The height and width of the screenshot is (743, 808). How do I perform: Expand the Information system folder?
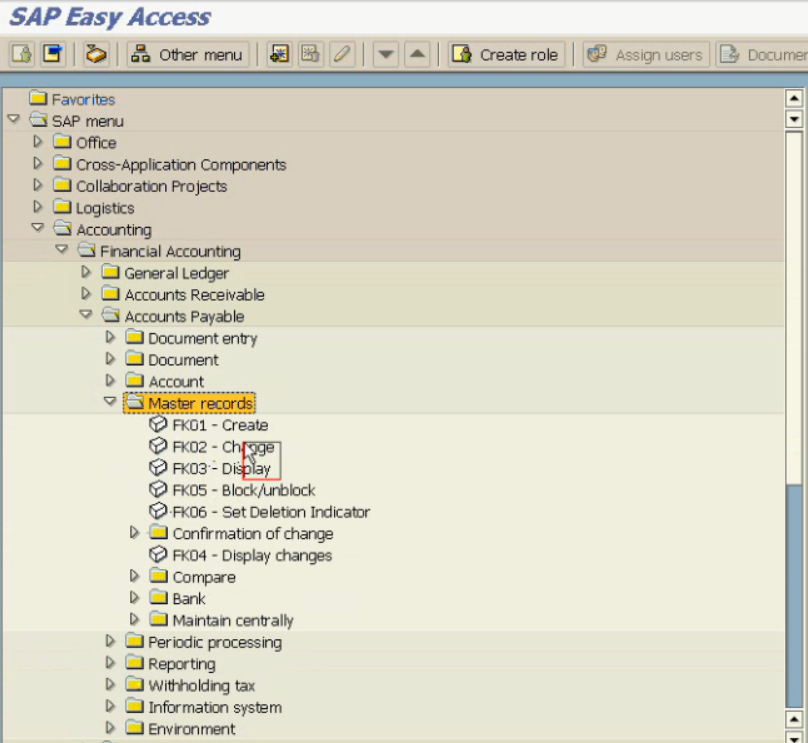pos(110,706)
